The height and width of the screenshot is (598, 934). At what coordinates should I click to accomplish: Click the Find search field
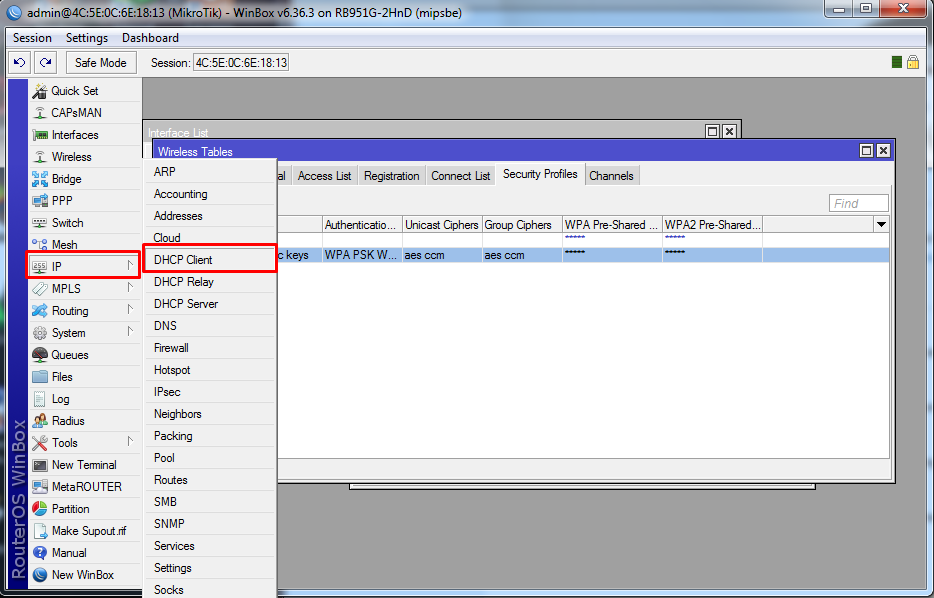click(858, 204)
